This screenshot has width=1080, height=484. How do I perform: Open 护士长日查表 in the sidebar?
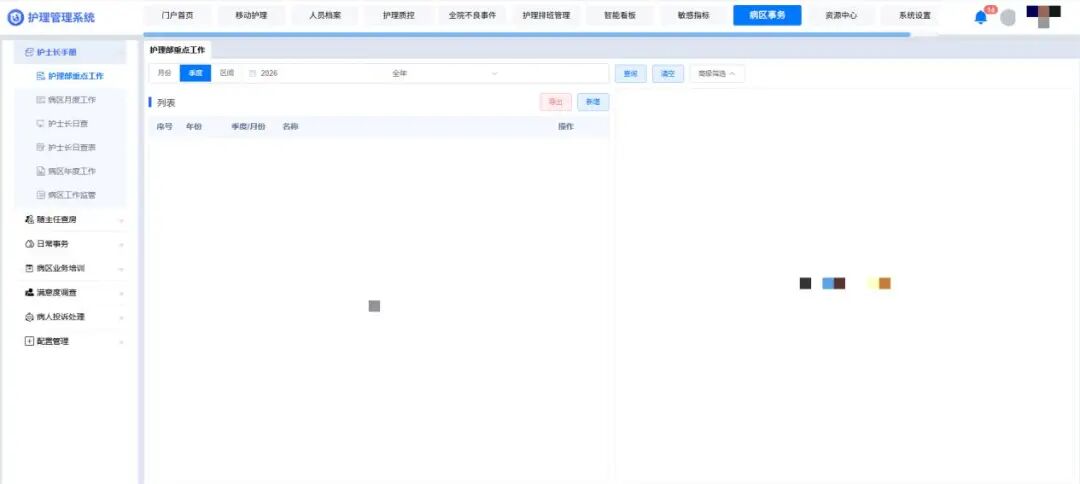[71, 147]
